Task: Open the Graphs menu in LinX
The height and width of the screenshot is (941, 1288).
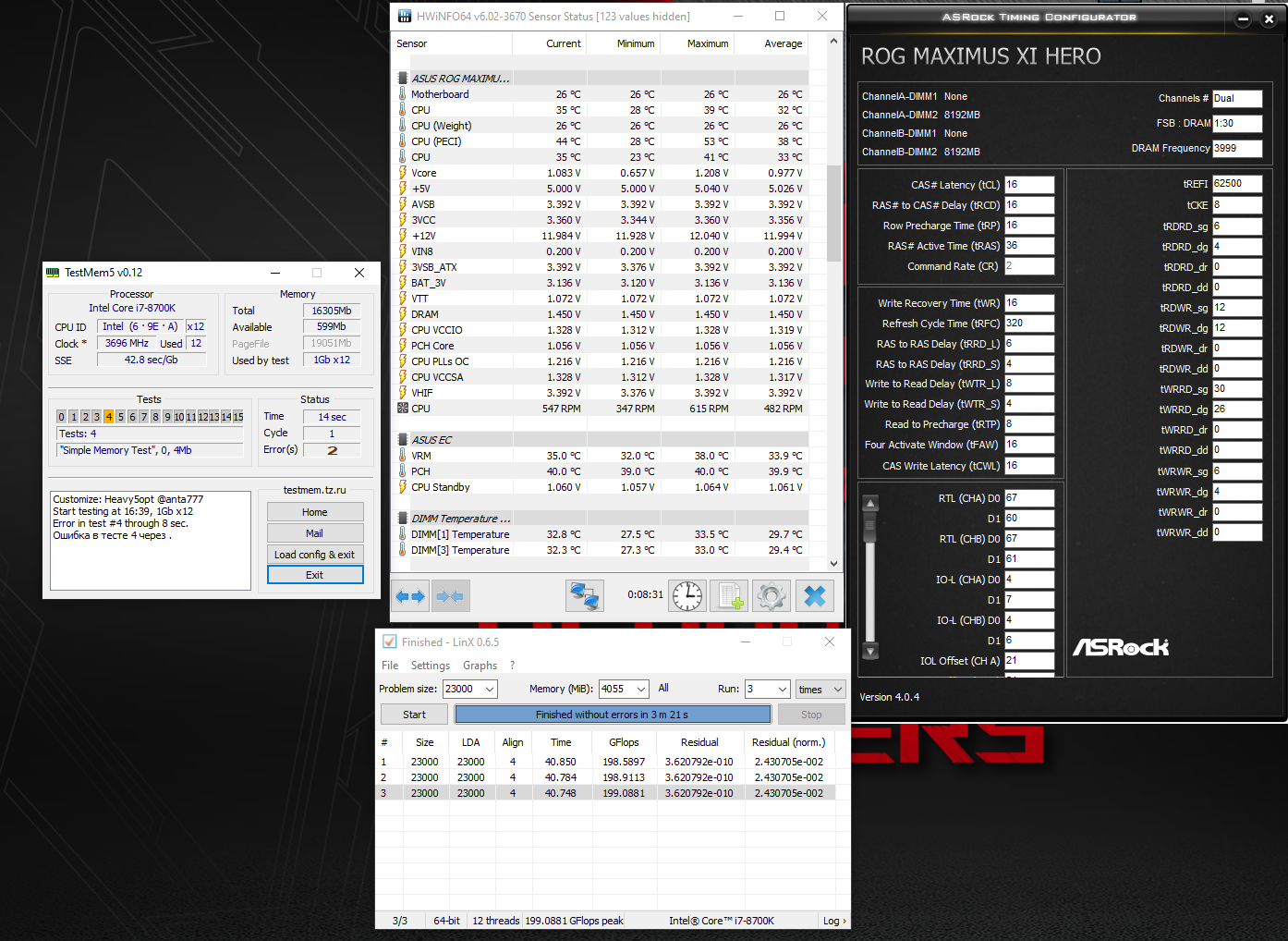Action: pyautogui.click(x=480, y=666)
